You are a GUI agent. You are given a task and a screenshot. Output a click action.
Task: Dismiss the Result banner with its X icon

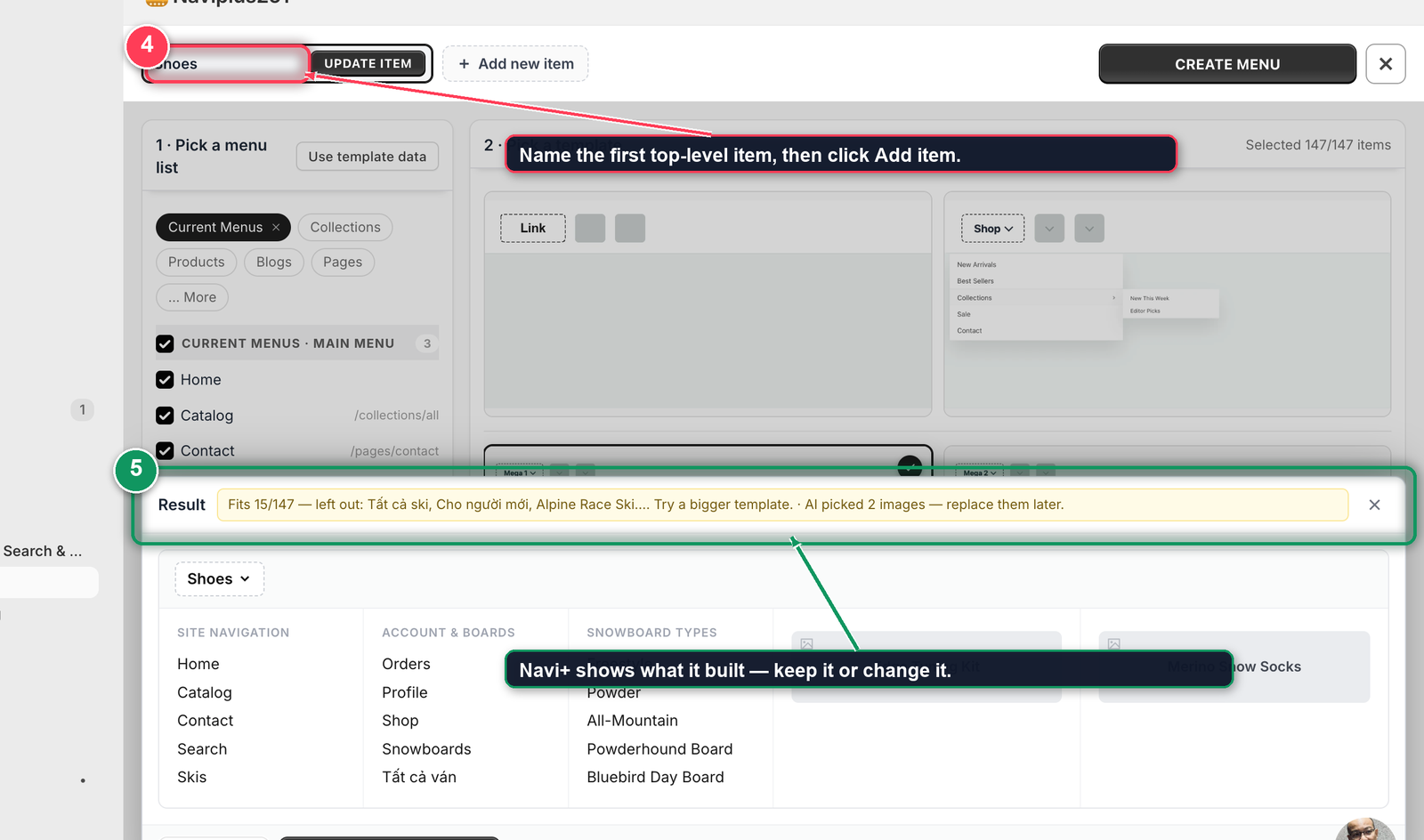[x=1374, y=505]
